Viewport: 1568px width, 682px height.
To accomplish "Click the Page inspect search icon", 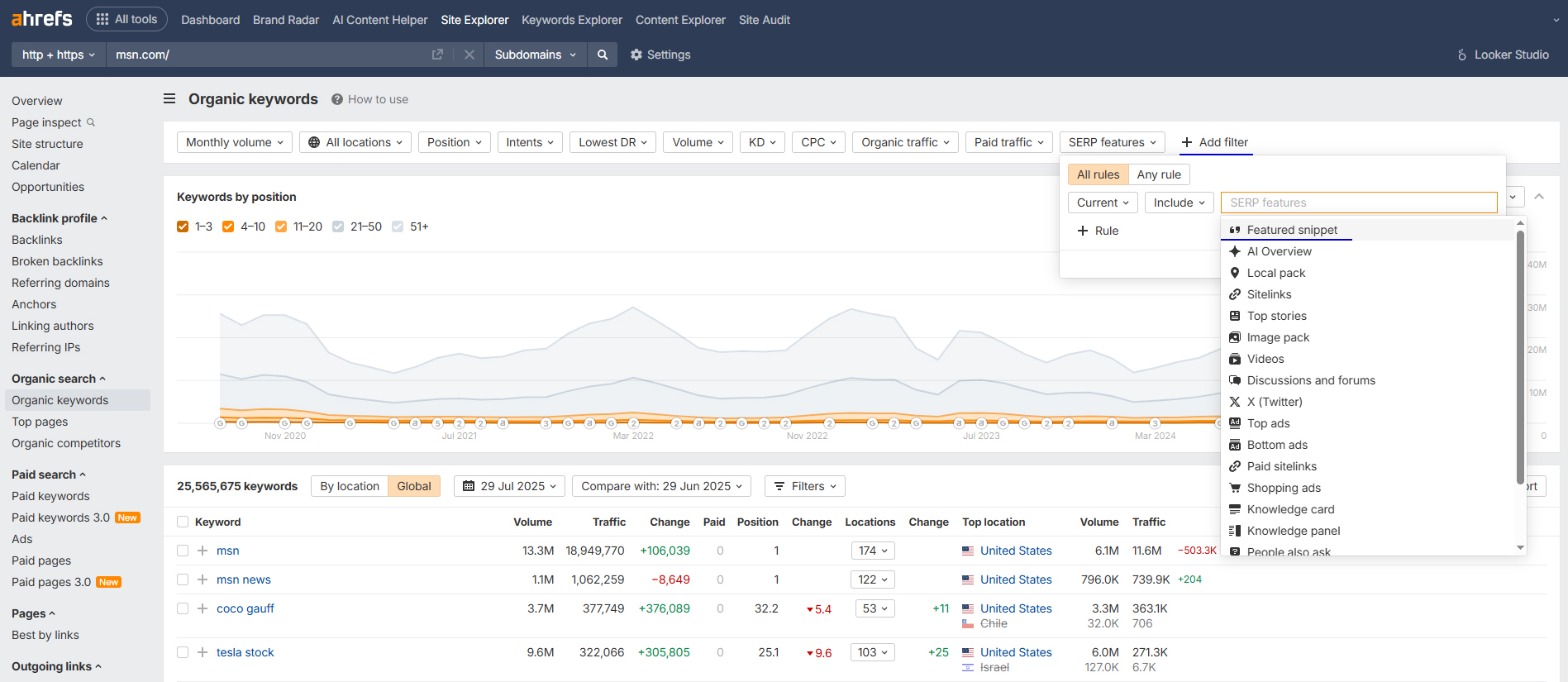I will (x=91, y=122).
